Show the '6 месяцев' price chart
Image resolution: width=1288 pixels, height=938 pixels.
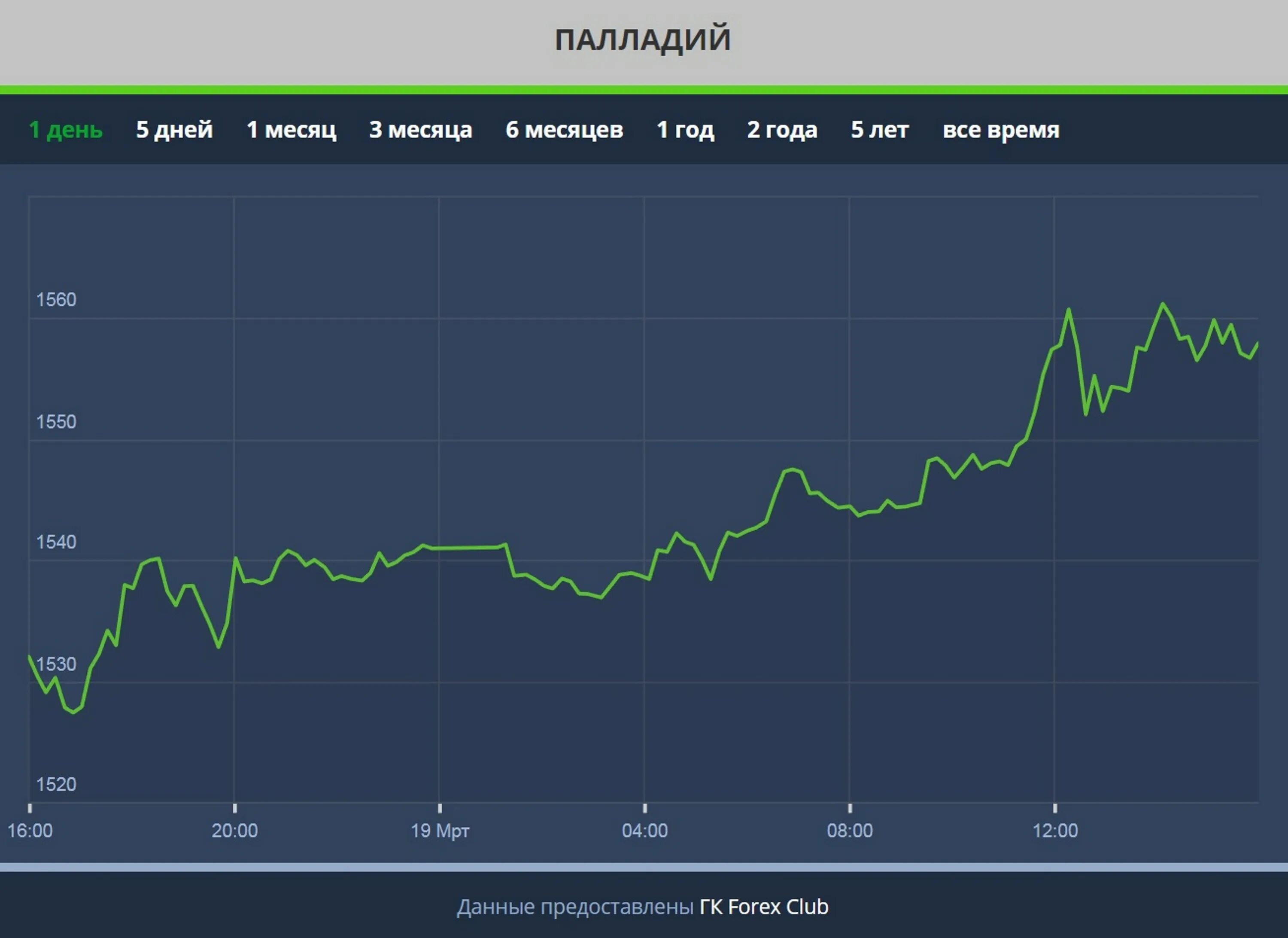pos(565,130)
